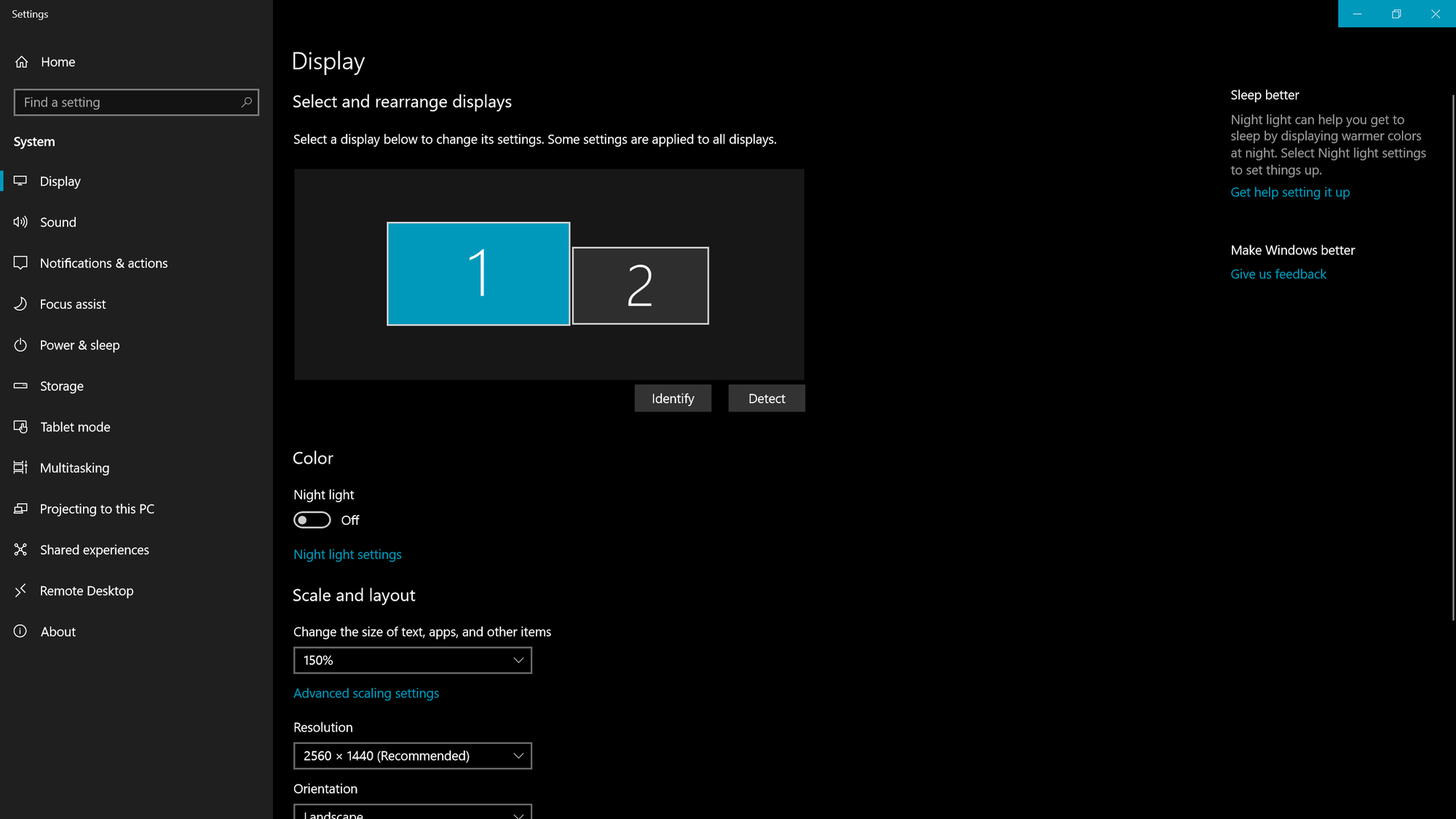Image resolution: width=1456 pixels, height=819 pixels.
Task: Click the Storage drive icon
Action: click(20, 386)
